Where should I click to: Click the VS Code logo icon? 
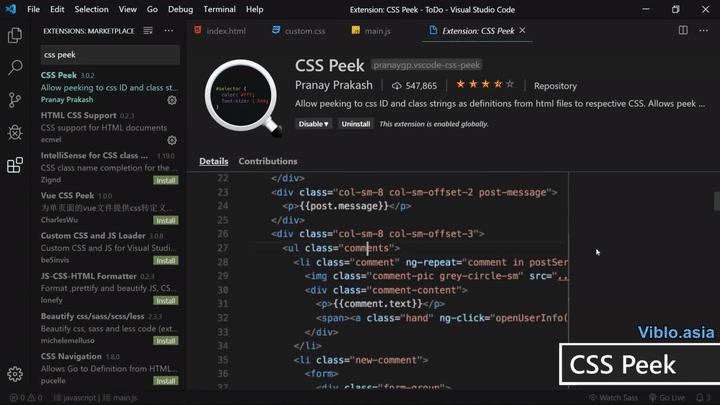[11, 9]
